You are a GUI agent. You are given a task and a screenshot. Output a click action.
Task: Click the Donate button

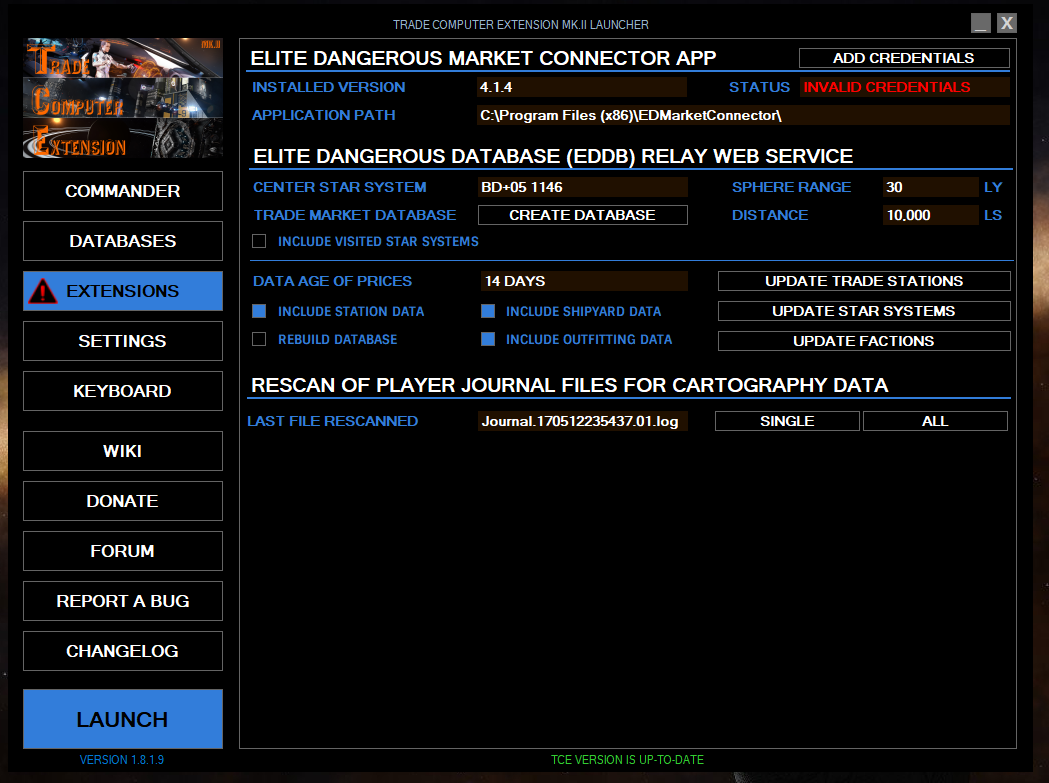[123, 501]
